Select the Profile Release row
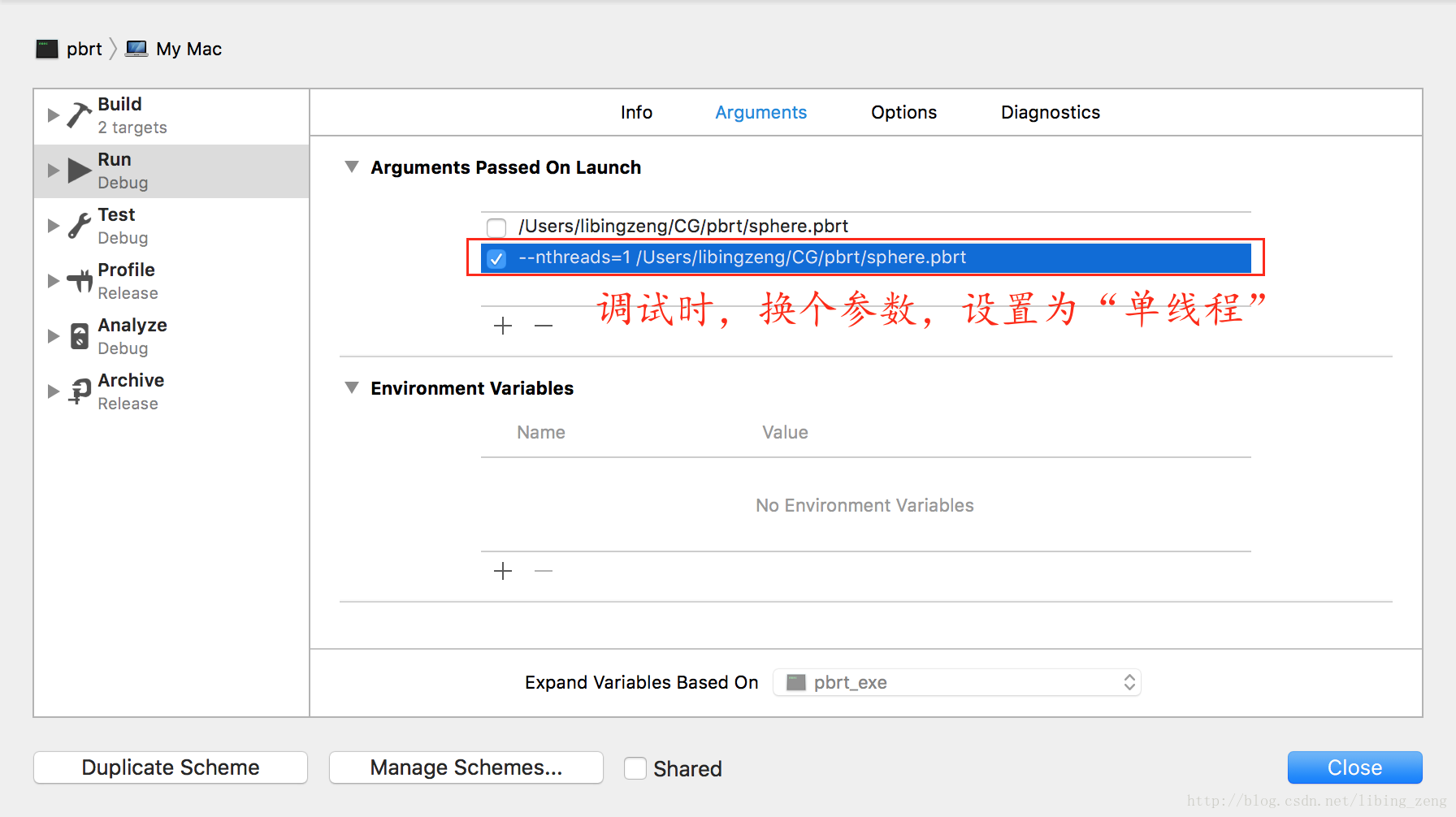 pos(171,281)
